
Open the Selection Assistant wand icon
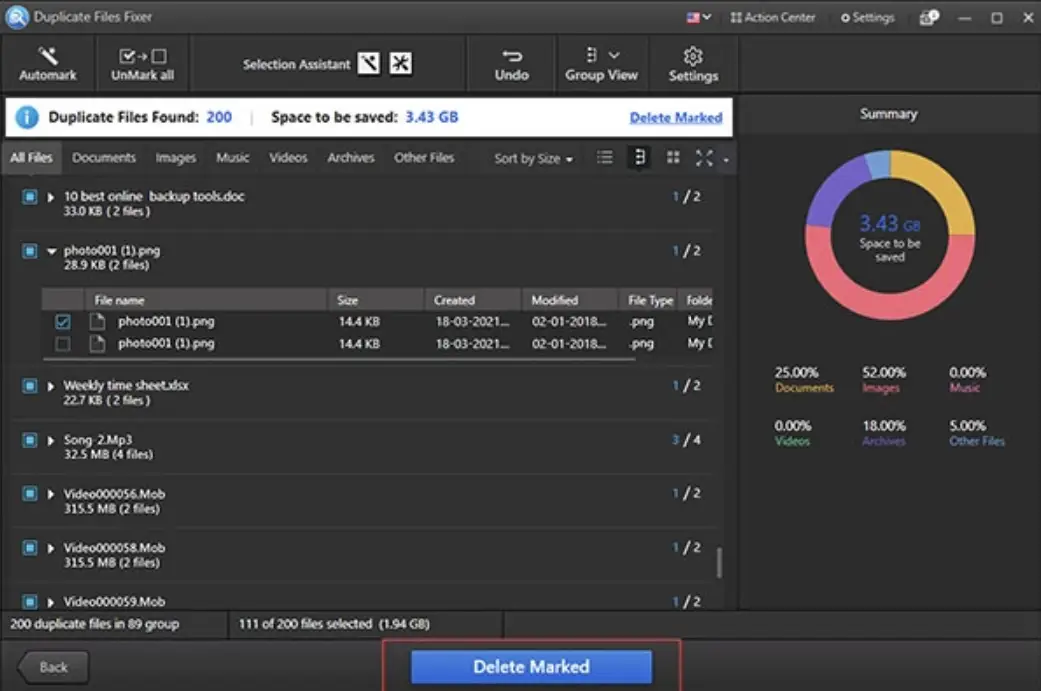coord(369,62)
